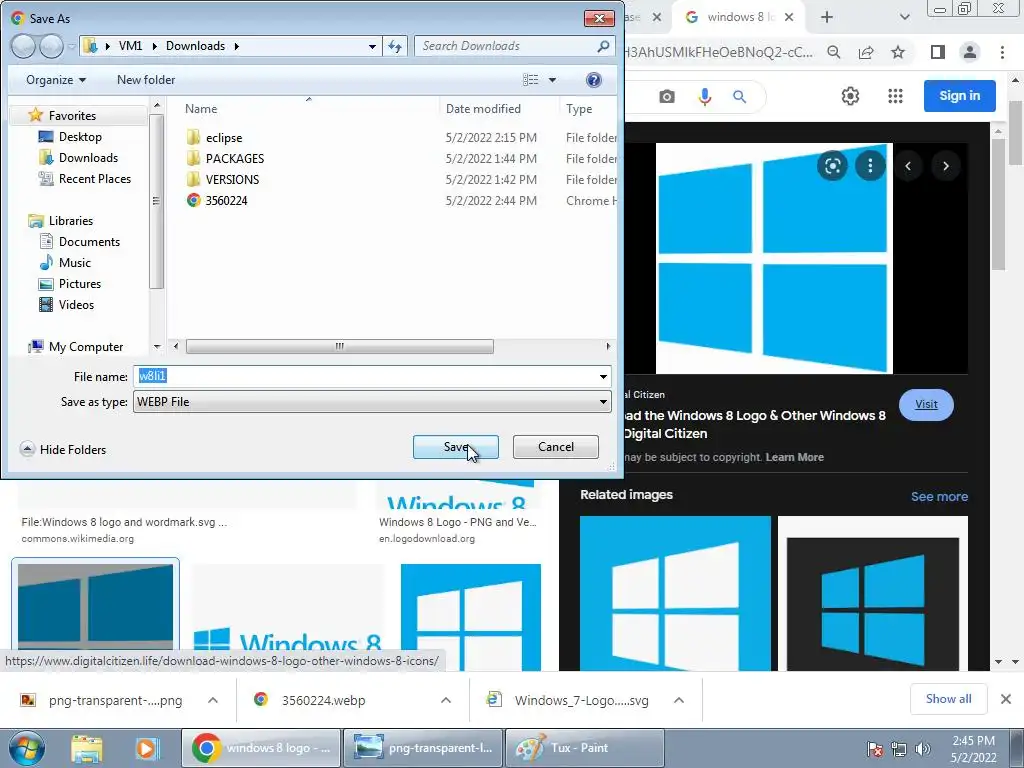Click the Favorites star heading
The height and width of the screenshot is (768, 1024).
(72, 116)
